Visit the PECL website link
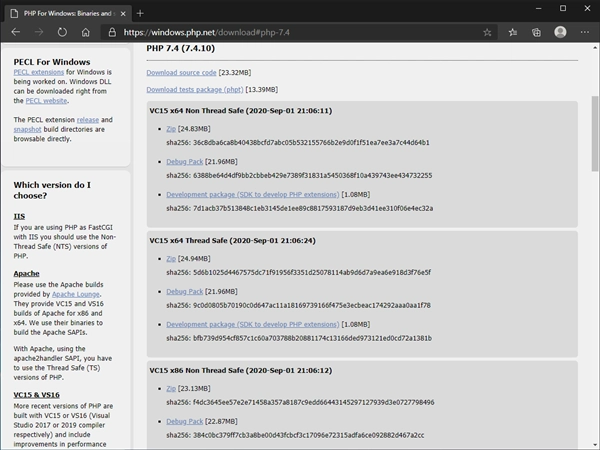 click(x=46, y=101)
